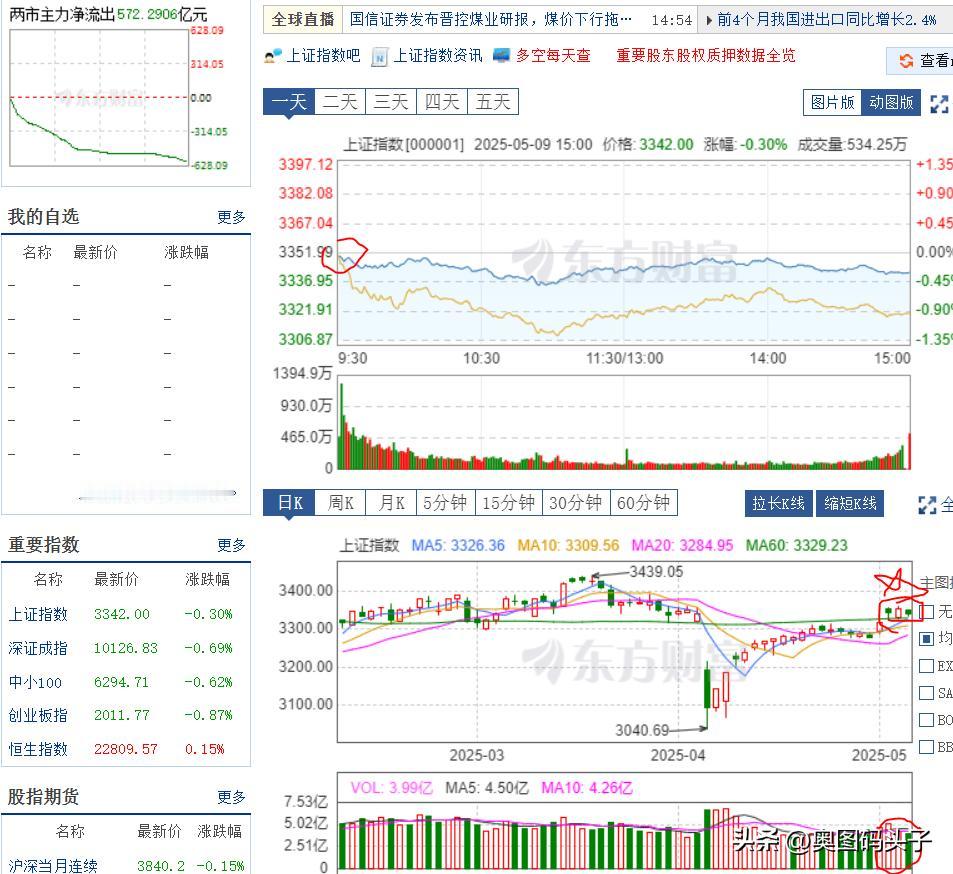Switch to the 一天 intraday tab
This screenshot has width=953, height=874.
coord(289,102)
